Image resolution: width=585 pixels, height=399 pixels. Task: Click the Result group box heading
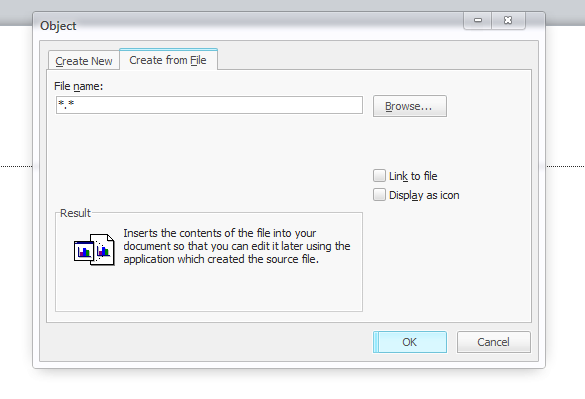pos(75,213)
